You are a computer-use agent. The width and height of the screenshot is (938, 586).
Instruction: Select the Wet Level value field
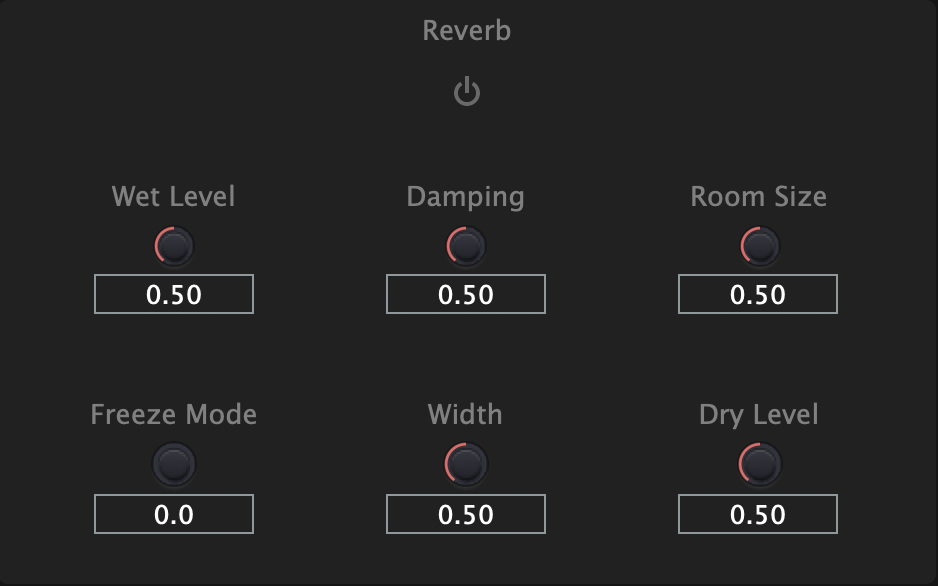174,295
